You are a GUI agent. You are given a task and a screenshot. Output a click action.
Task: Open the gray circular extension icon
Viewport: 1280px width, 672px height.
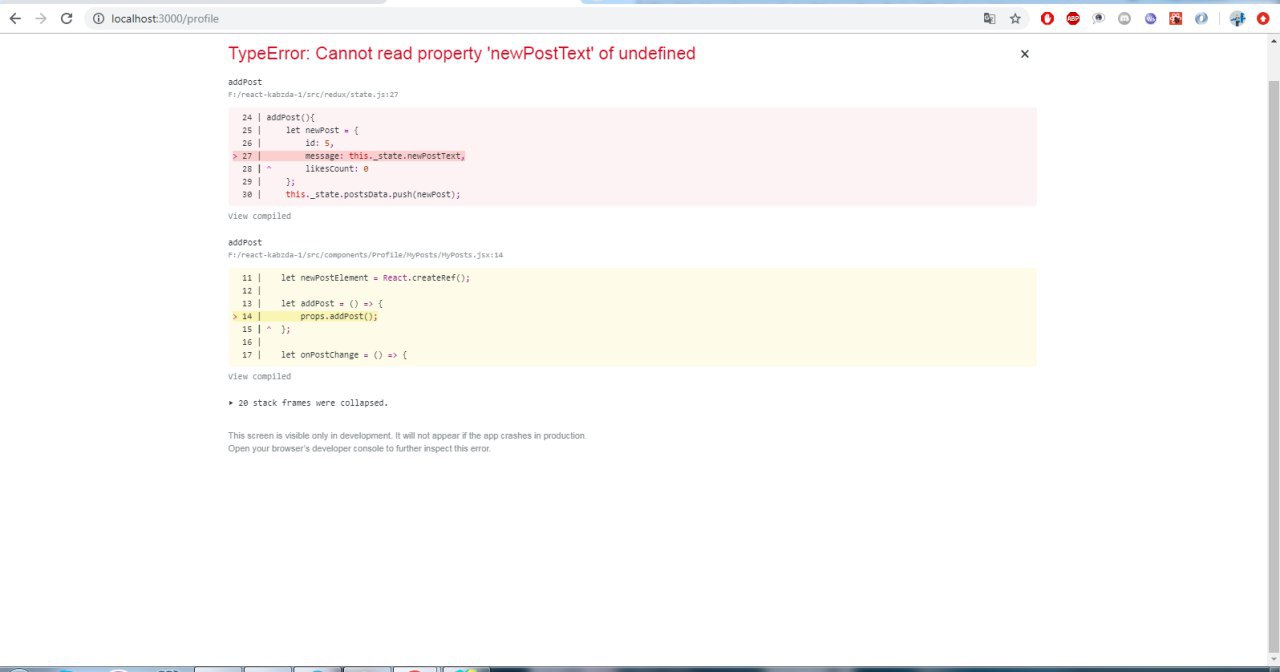(1124, 18)
